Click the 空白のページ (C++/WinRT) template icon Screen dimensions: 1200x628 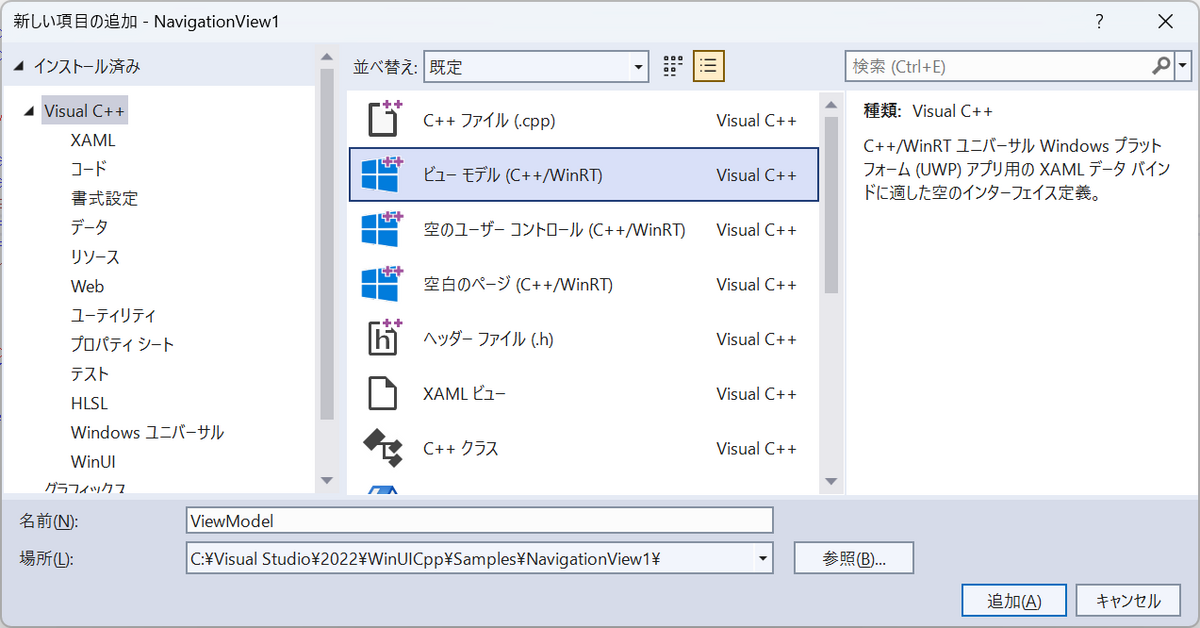coord(381,285)
